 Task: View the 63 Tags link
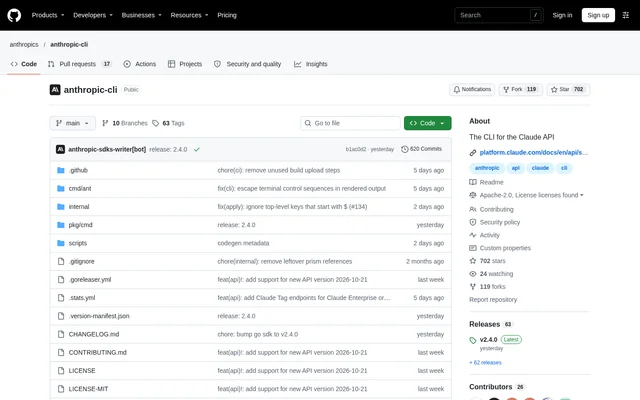coord(168,123)
